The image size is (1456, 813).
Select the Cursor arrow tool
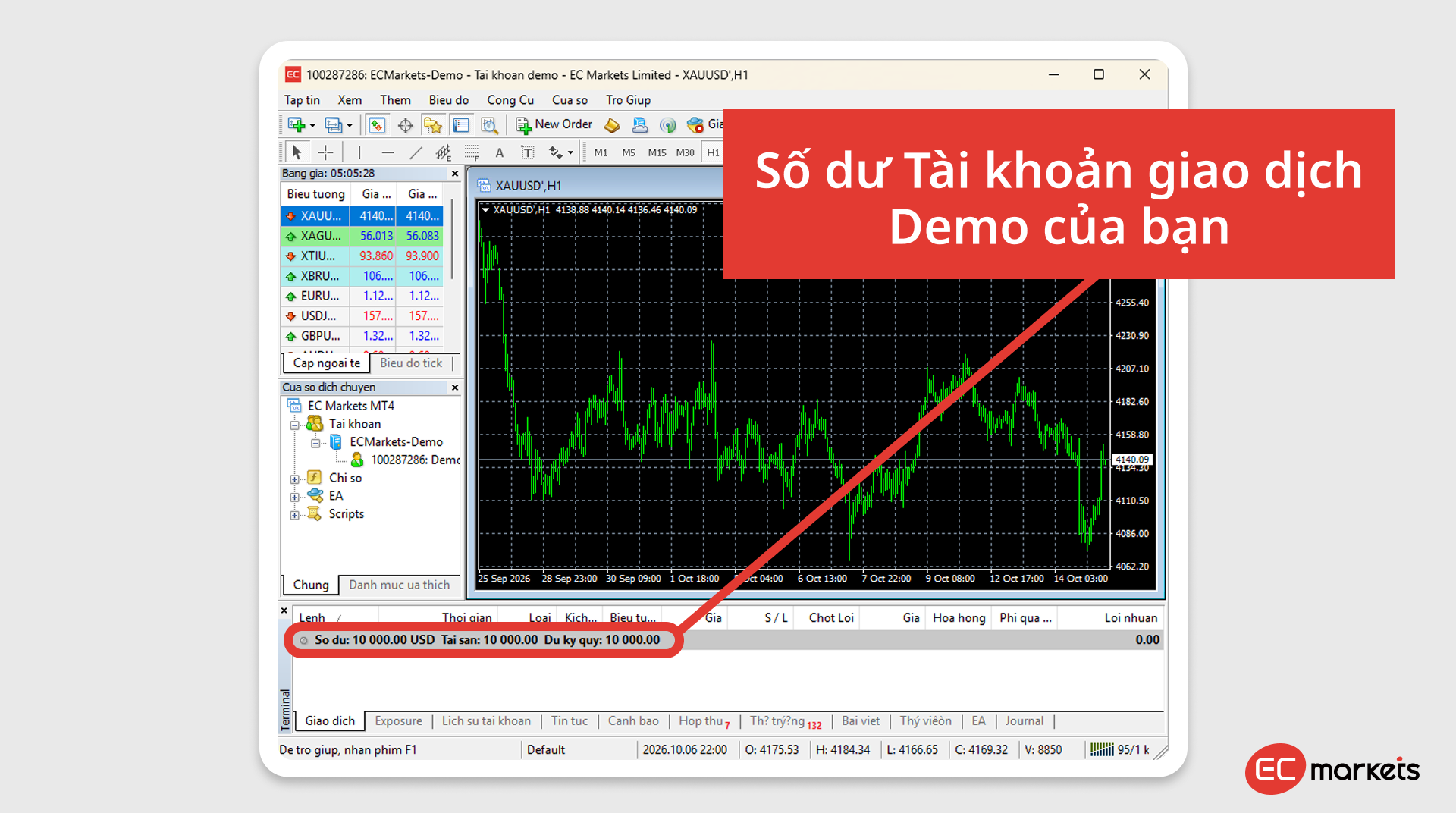coord(297,152)
